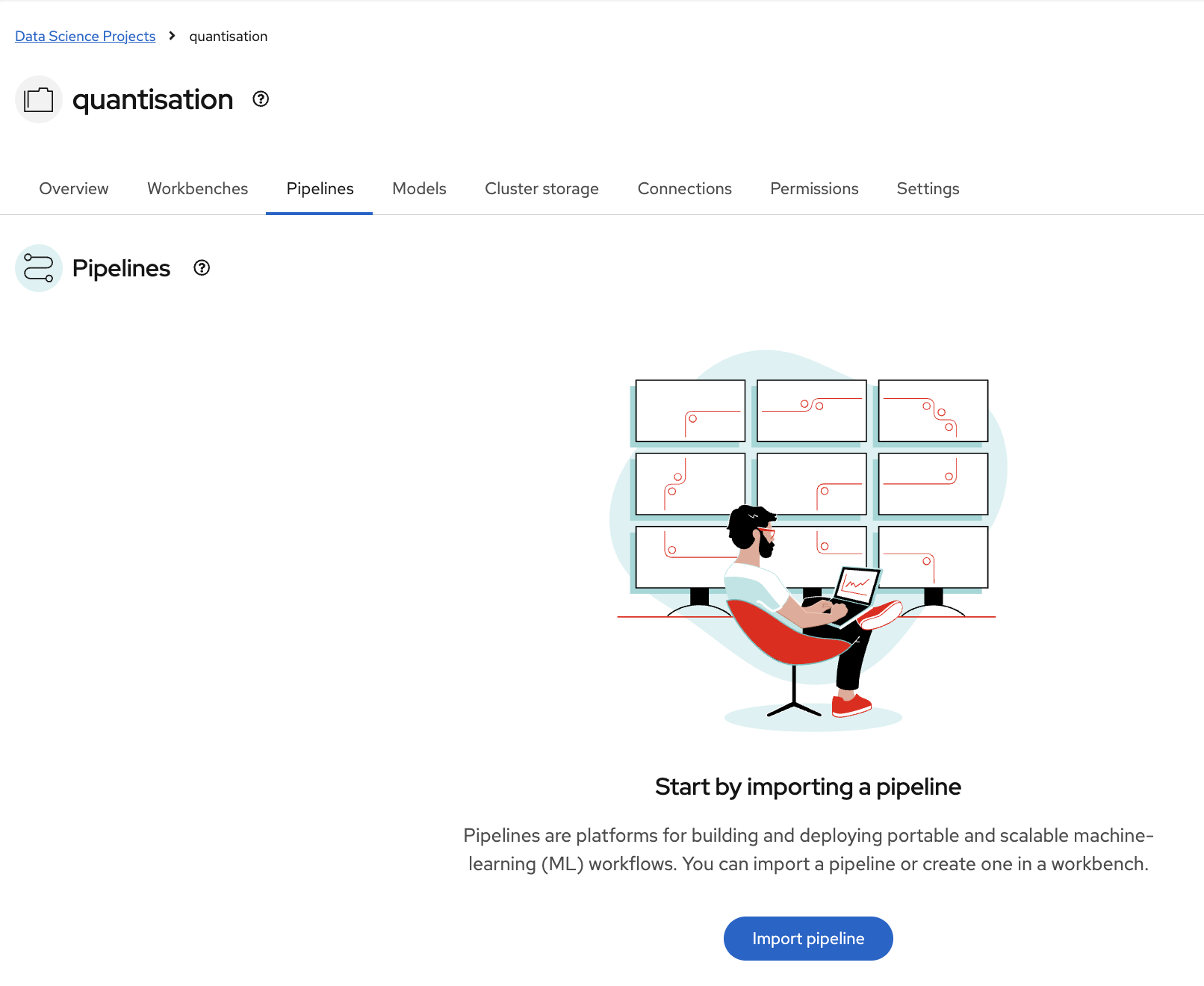
Task: Click the breadcrumb chevron separator
Action: point(172,36)
